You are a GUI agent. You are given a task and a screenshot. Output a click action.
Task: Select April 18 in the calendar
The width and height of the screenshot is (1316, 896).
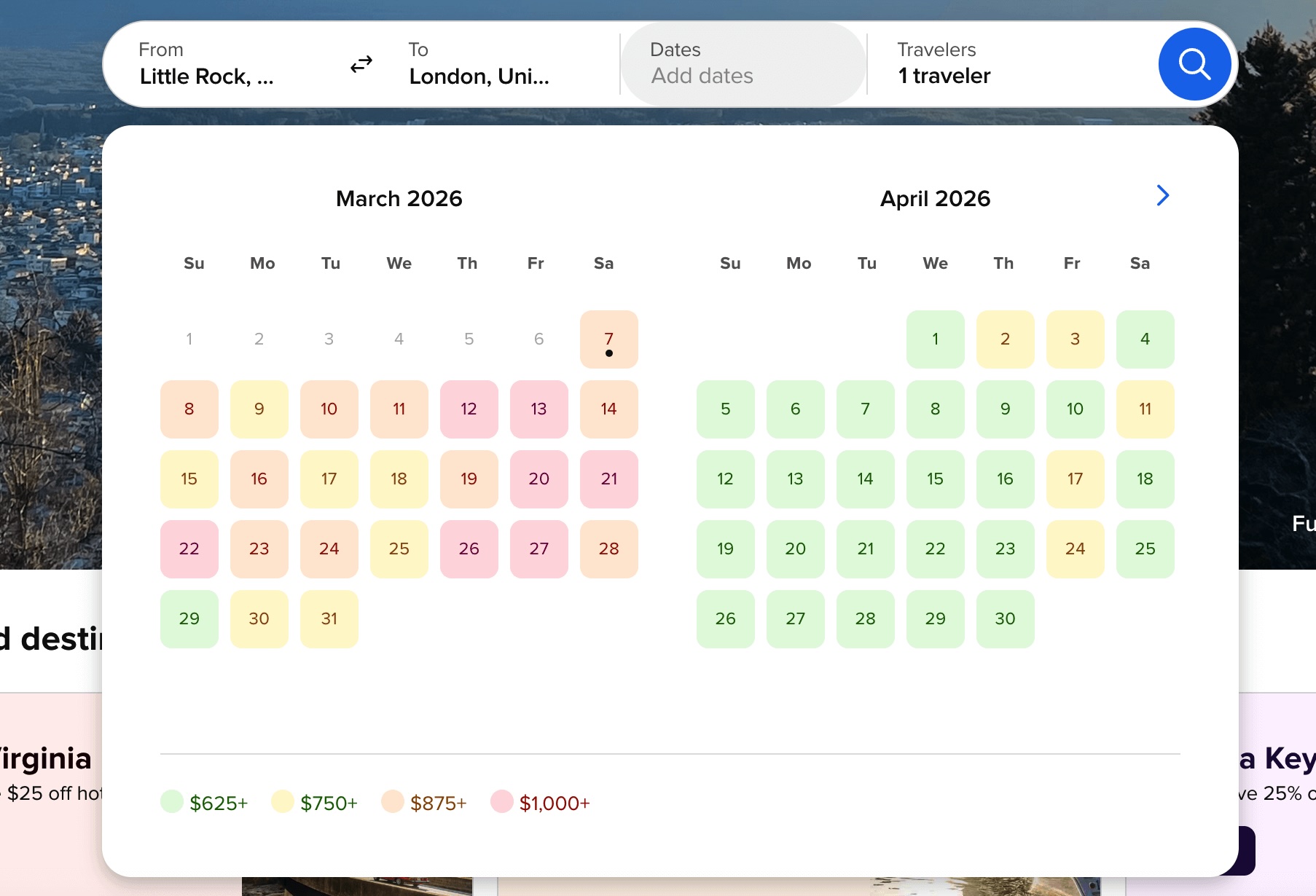click(1145, 479)
